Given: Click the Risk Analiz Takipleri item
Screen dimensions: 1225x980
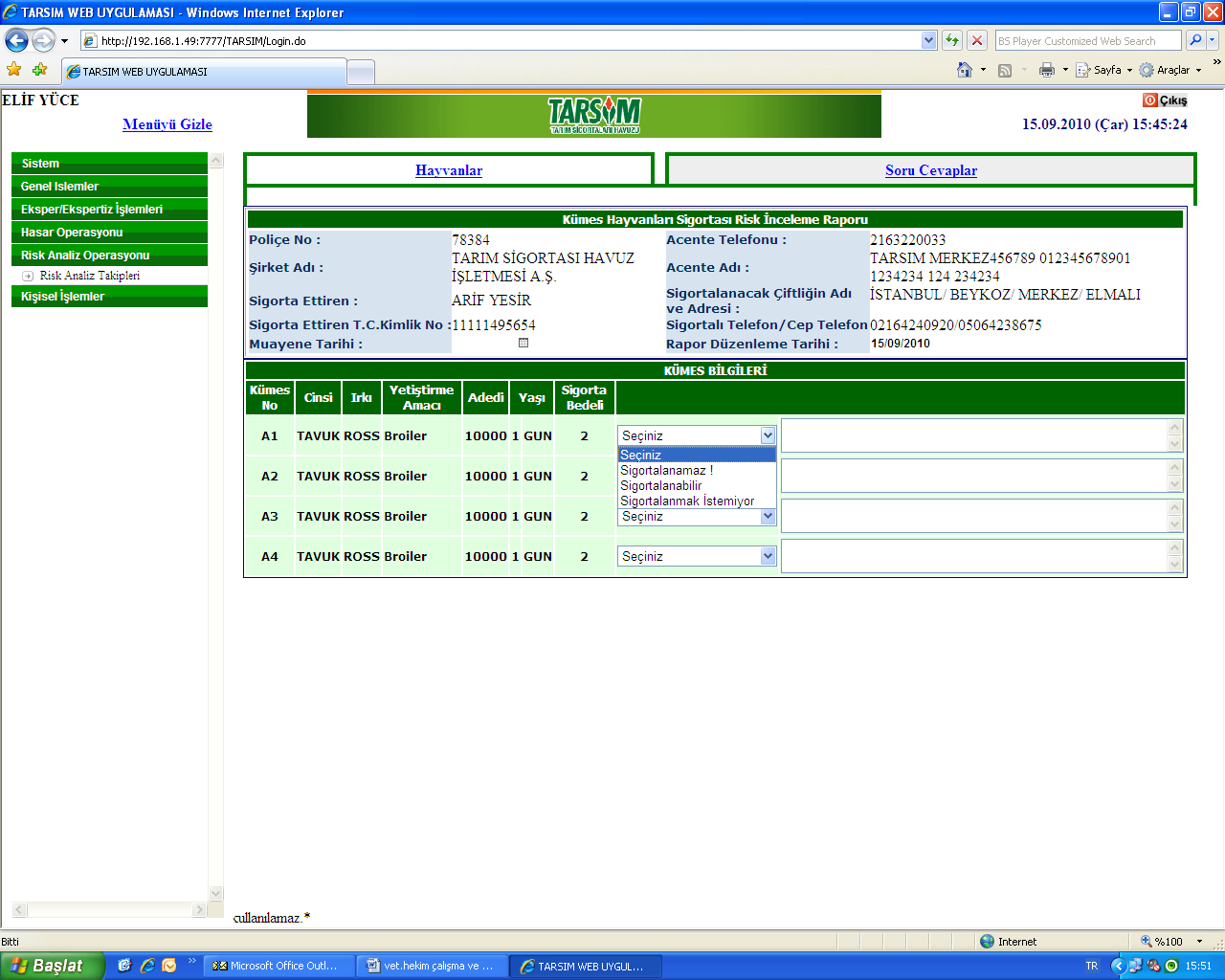Looking at the screenshot, I should (x=90, y=276).
